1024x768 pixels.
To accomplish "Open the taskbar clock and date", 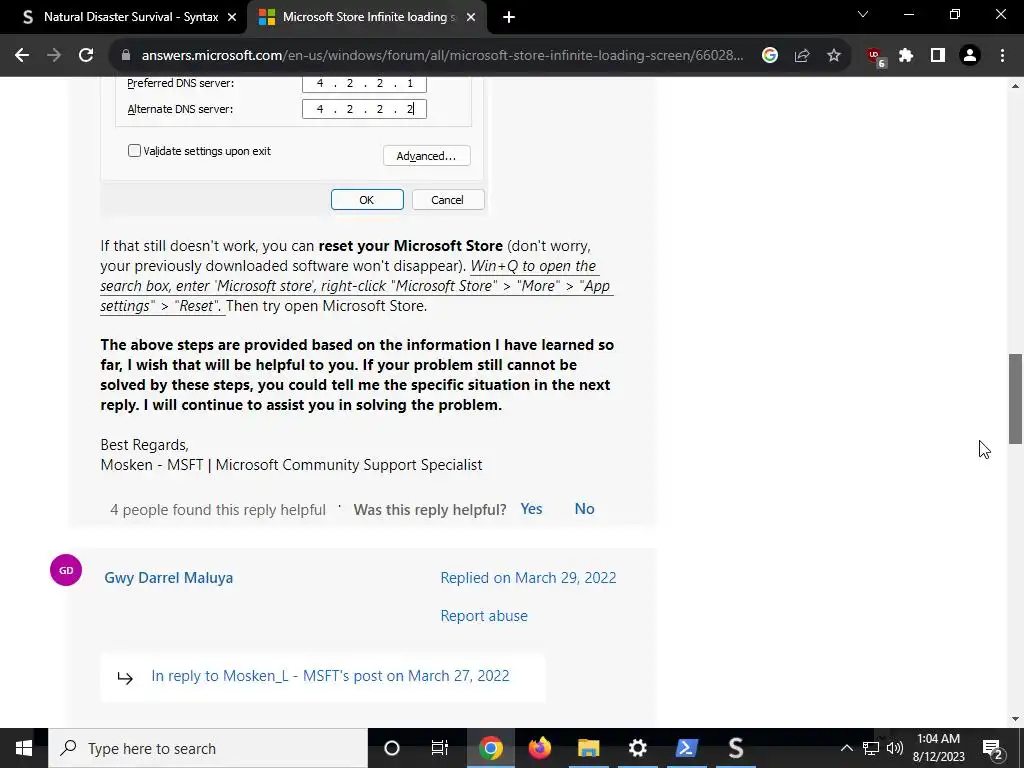I will coord(938,748).
